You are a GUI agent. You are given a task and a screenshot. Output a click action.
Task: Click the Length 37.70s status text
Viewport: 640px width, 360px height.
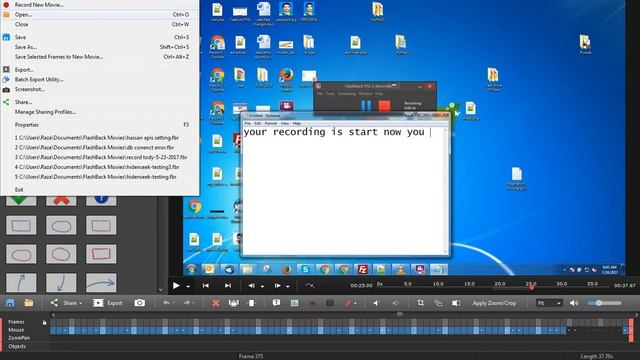596,356
